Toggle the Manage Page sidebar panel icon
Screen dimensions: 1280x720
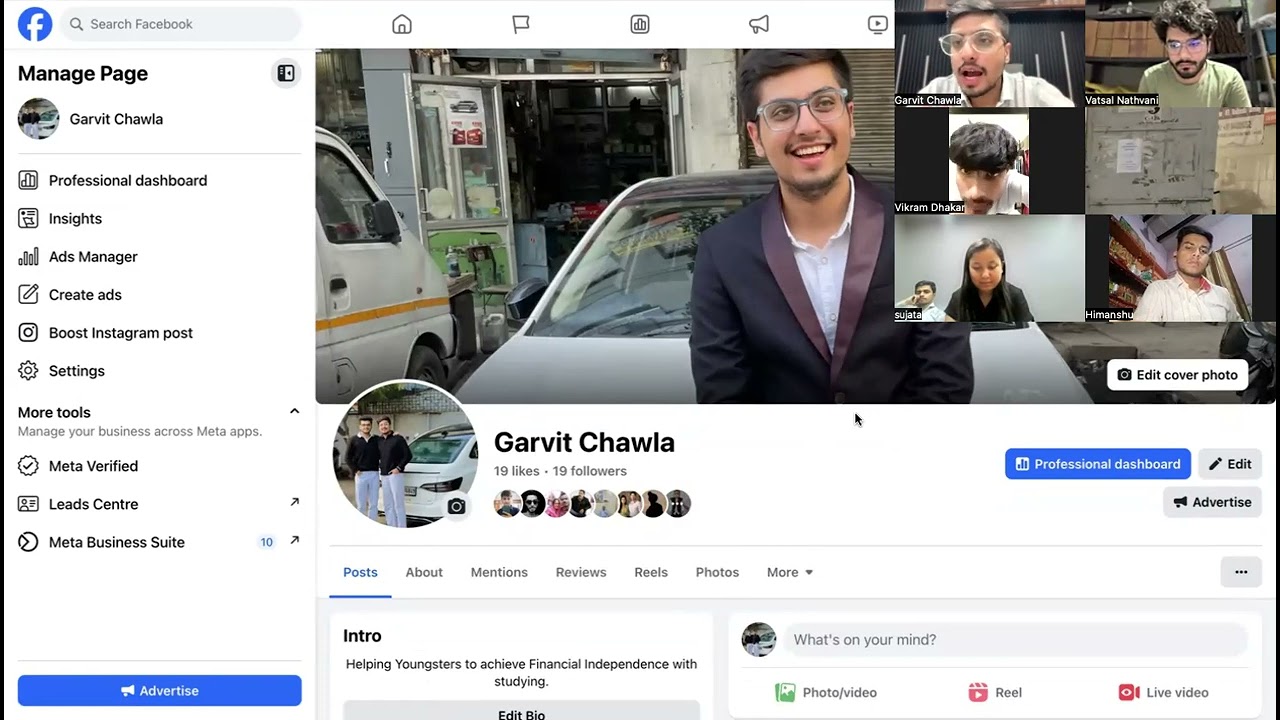(286, 73)
